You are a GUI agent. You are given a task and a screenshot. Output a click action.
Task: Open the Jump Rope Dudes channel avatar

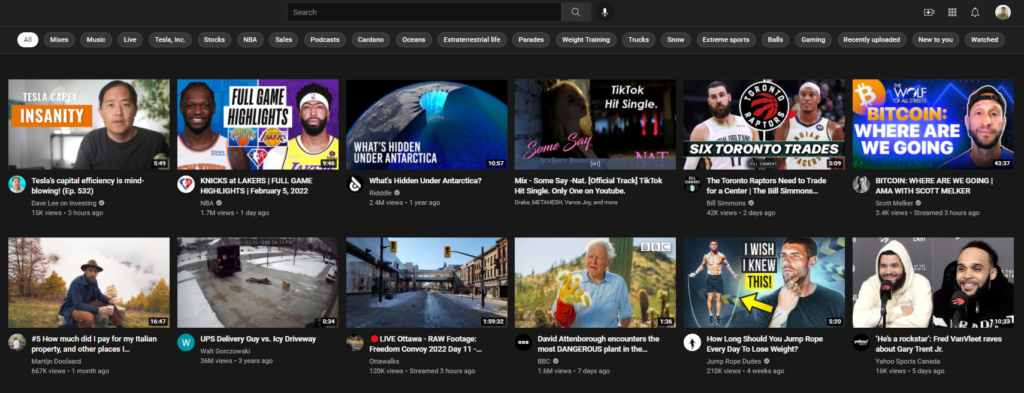click(x=692, y=343)
